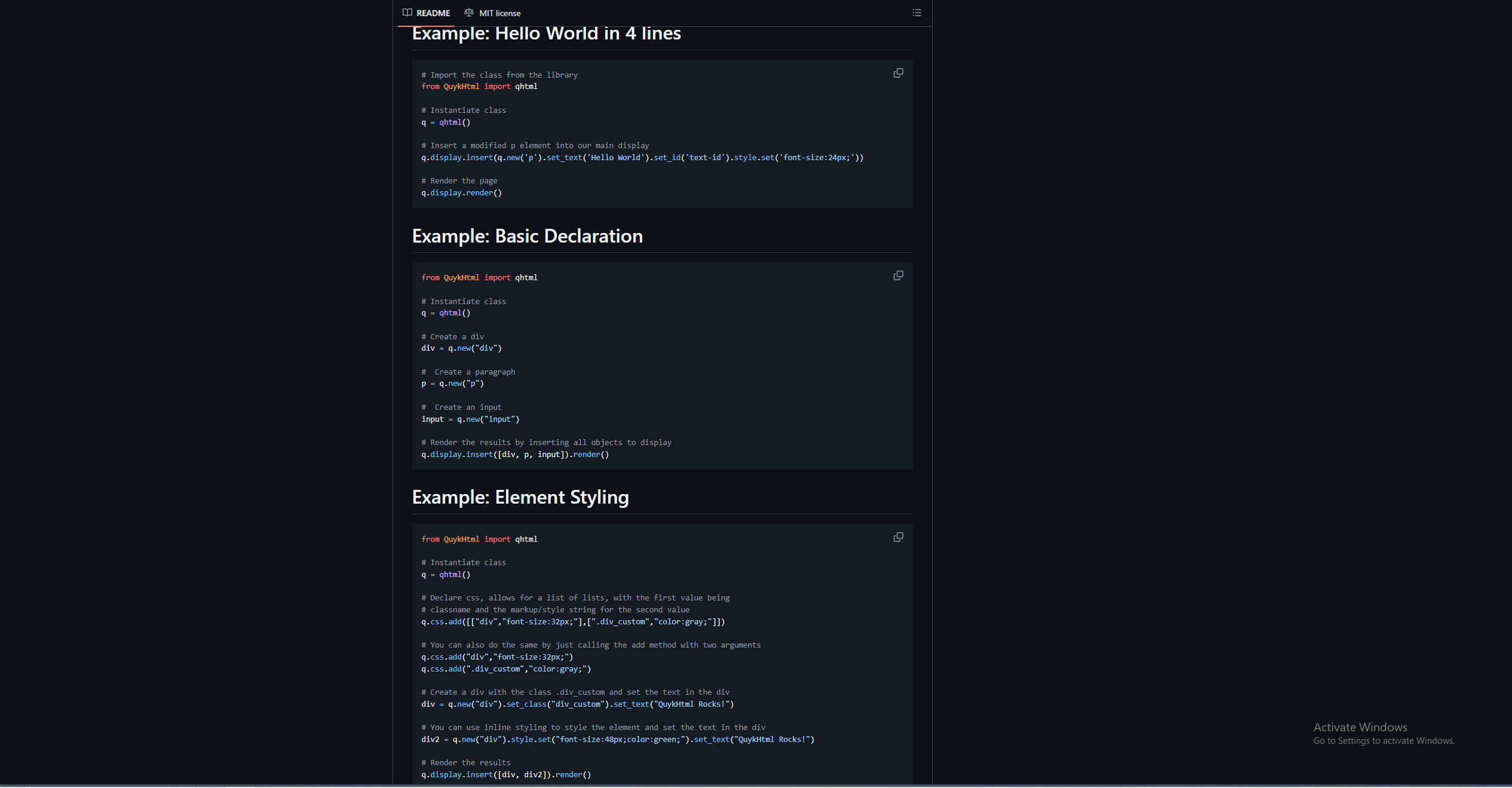Switch to the MIT license tab

492,13
